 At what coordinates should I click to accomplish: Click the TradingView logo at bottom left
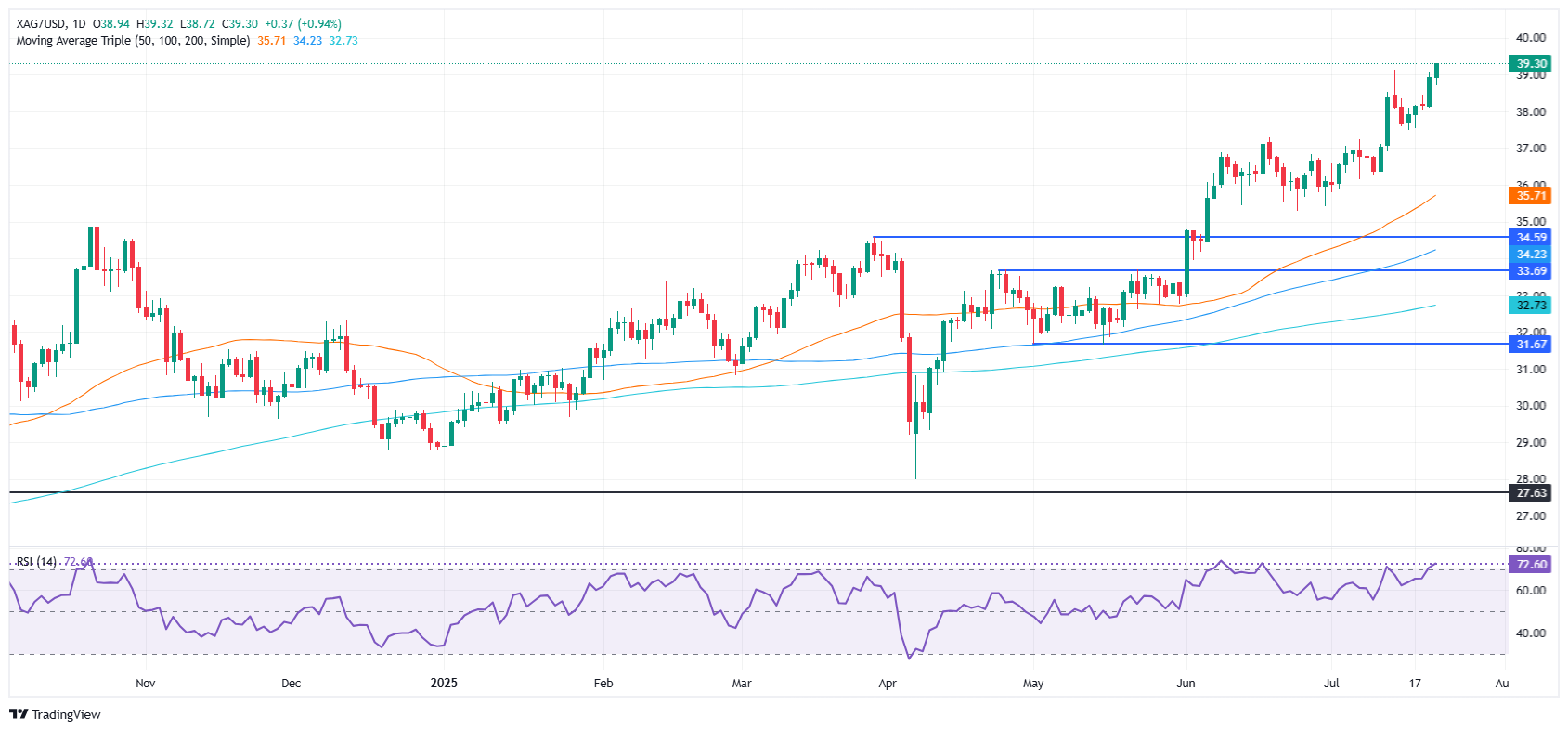pos(55,714)
